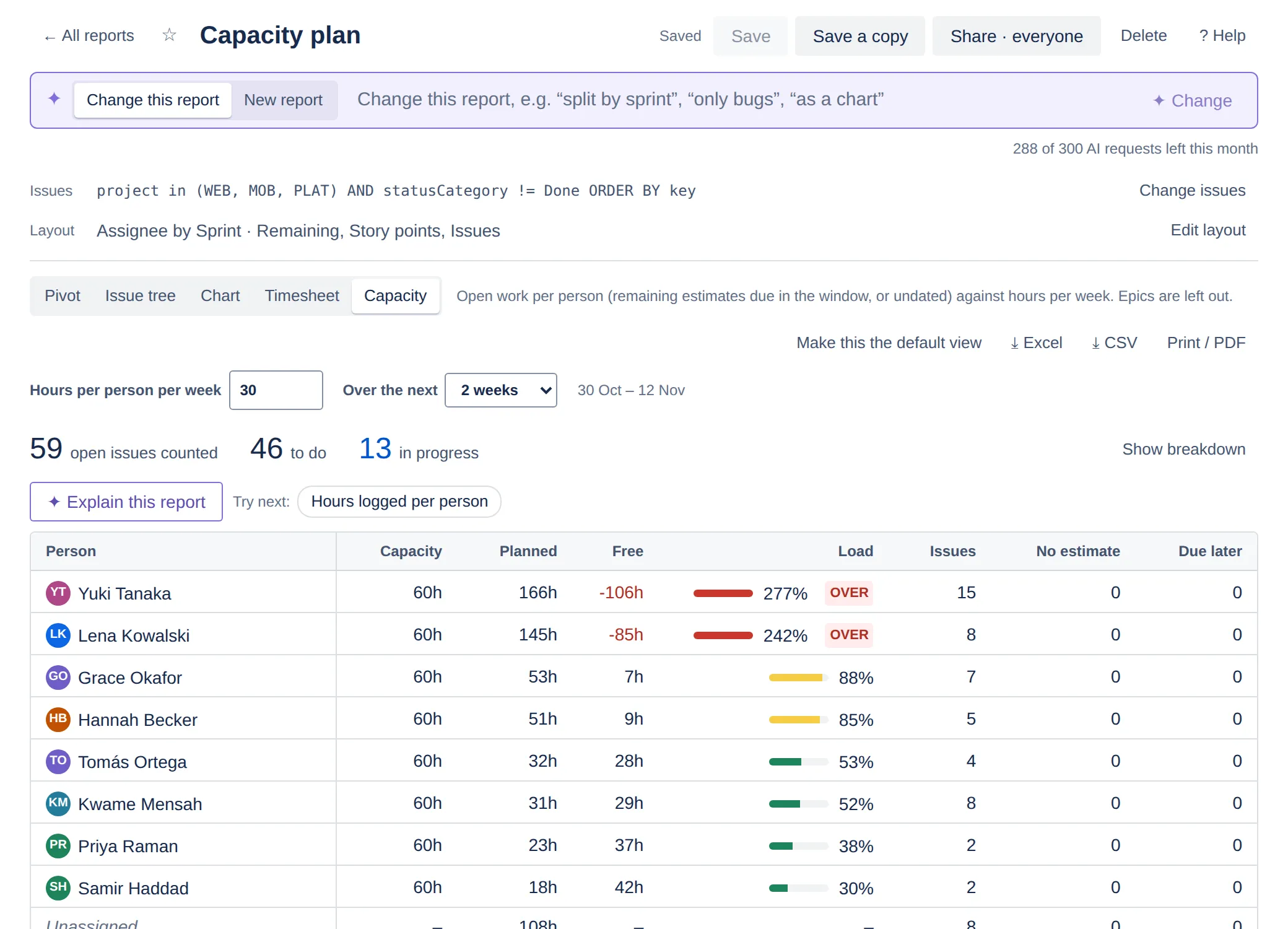Click Yuki Tanaka's red load bar
Image resolution: width=1288 pixels, height=929 pixels.
tap(723, 593)
